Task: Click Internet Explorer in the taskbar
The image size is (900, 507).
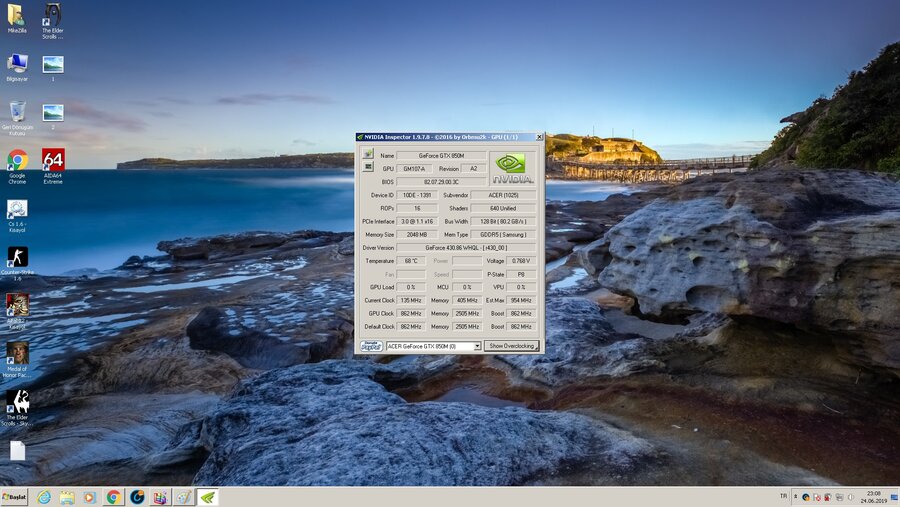Action: 44,497
